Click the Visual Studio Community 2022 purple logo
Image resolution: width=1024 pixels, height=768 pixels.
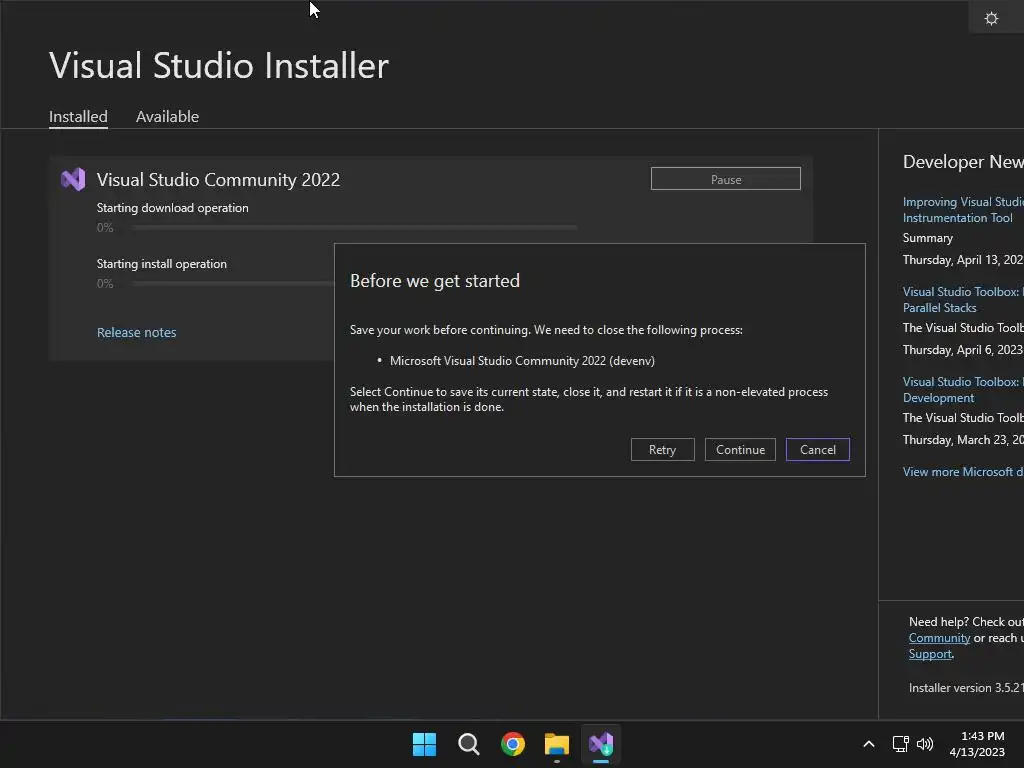coord(73,179)
